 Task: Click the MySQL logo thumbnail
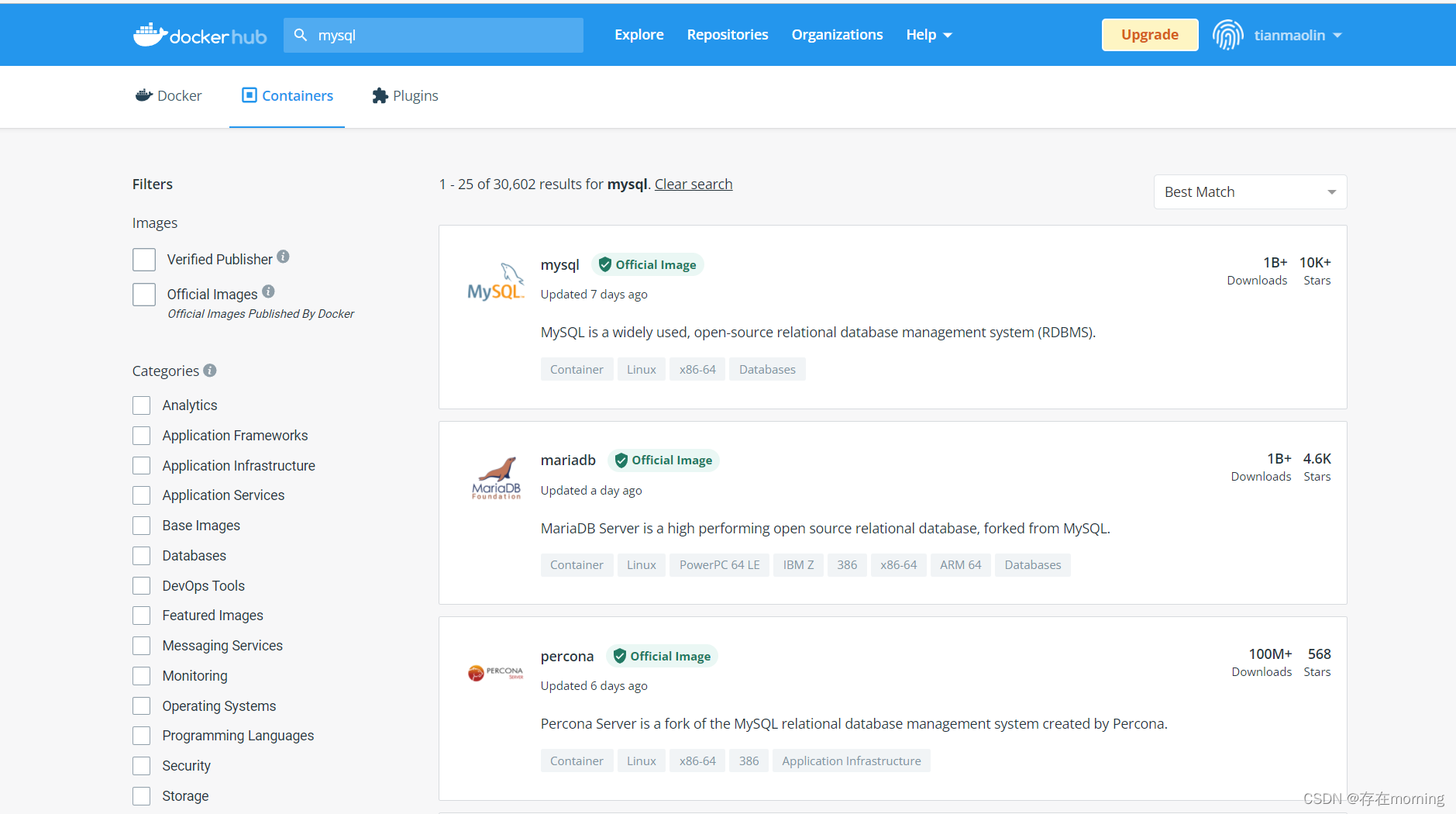pos(496,283)
